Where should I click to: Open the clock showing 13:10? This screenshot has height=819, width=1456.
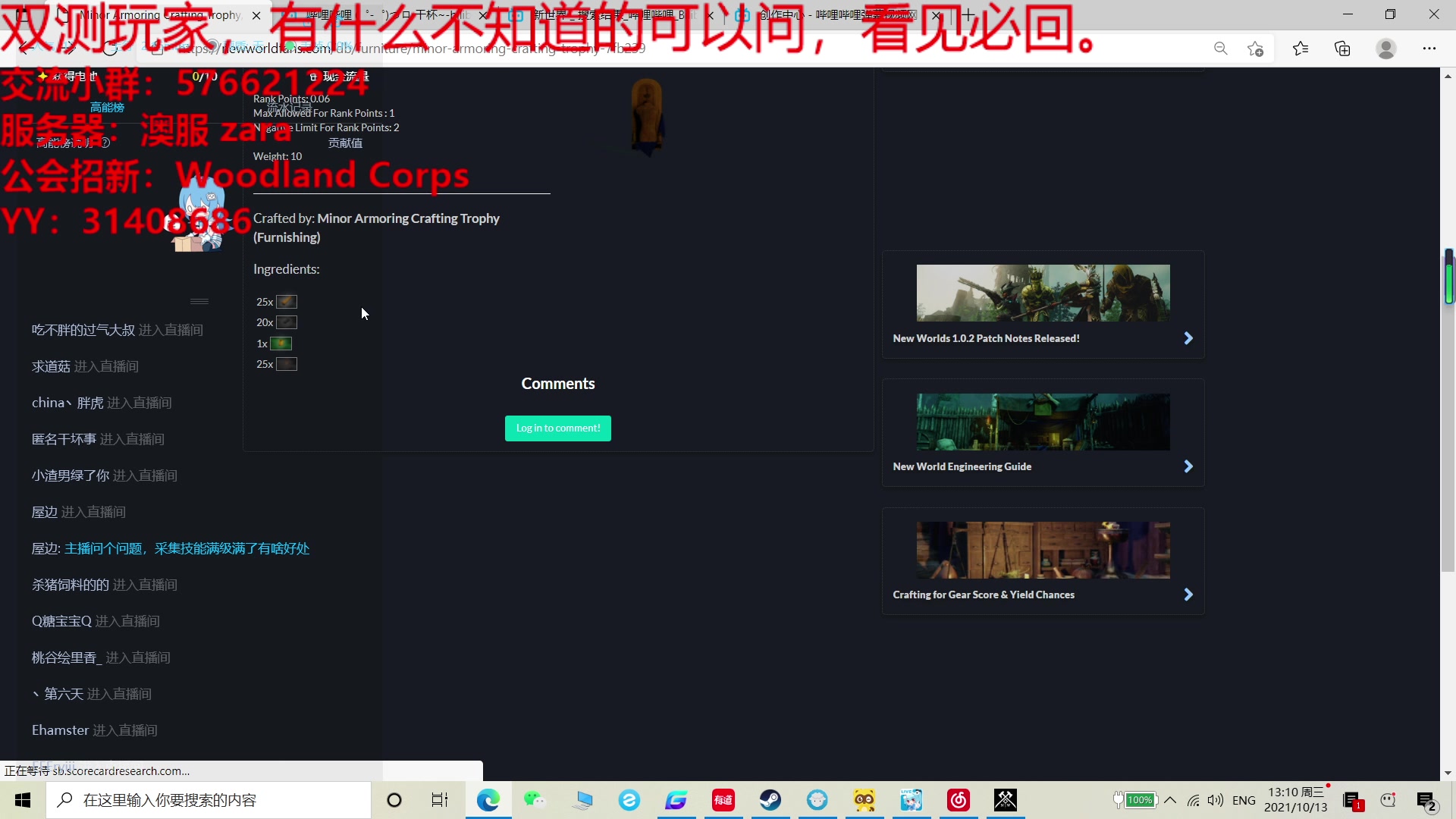pyautogui.click(x=1295, y=800)
